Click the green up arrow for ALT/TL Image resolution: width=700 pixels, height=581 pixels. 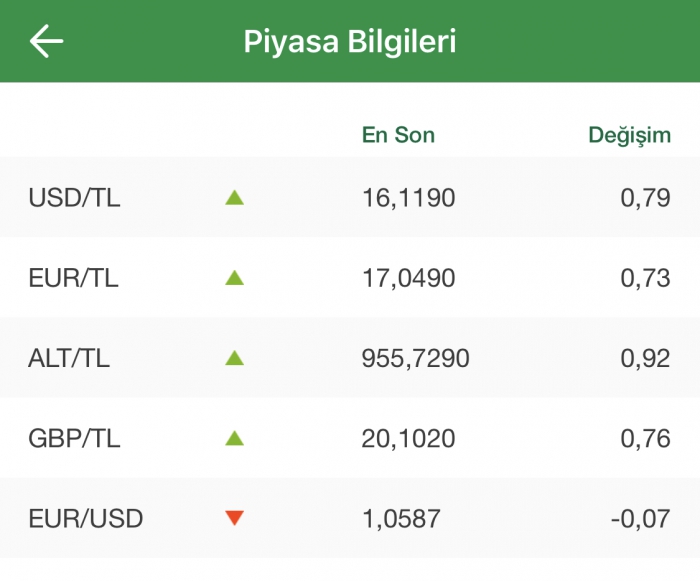click(235, 358)
